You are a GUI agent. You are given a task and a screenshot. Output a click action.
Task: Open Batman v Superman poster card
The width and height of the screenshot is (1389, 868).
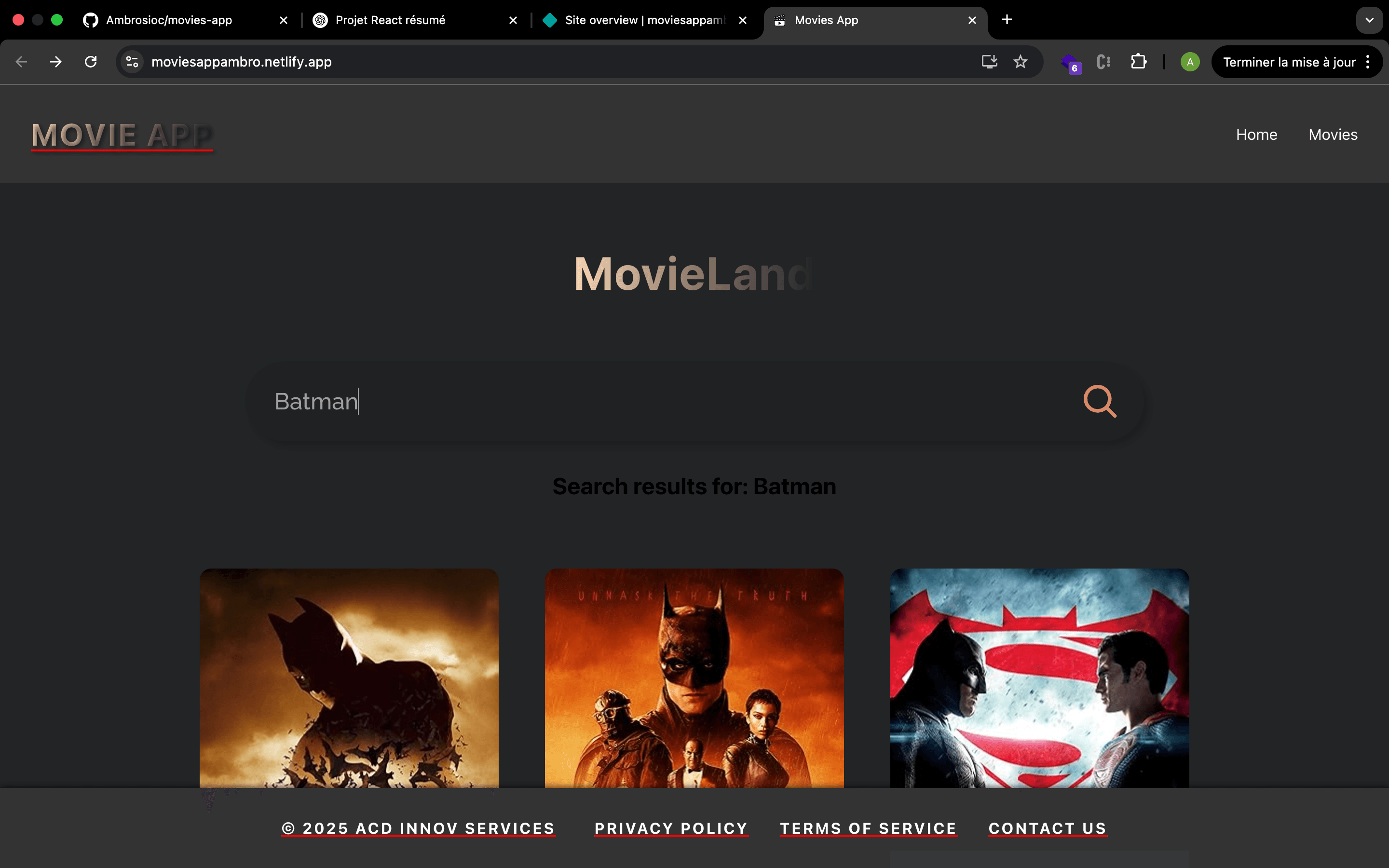pos(1039,678)
